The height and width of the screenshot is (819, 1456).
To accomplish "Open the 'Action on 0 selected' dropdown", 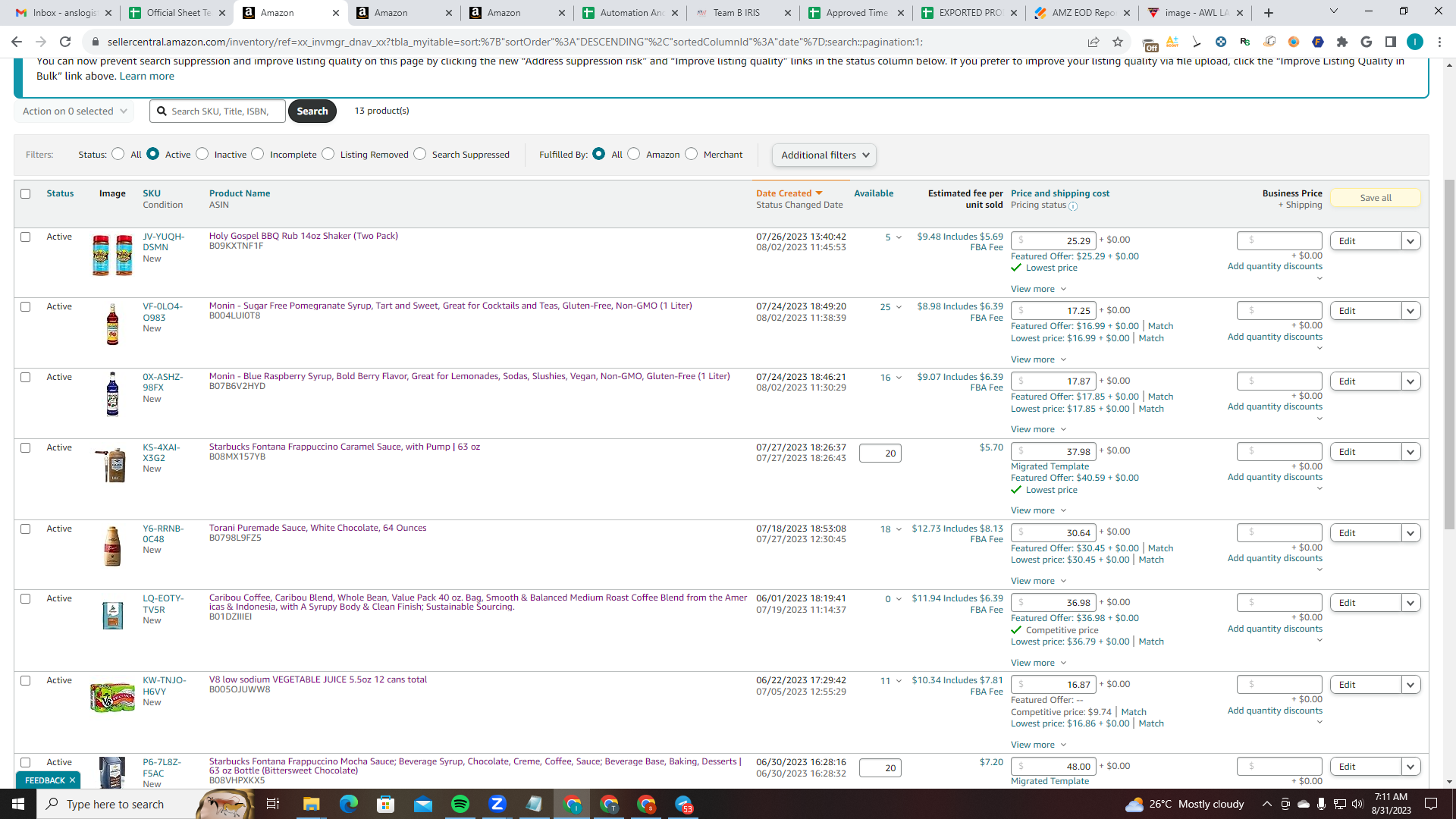I will pyautogui.click(x=74, y=111).
